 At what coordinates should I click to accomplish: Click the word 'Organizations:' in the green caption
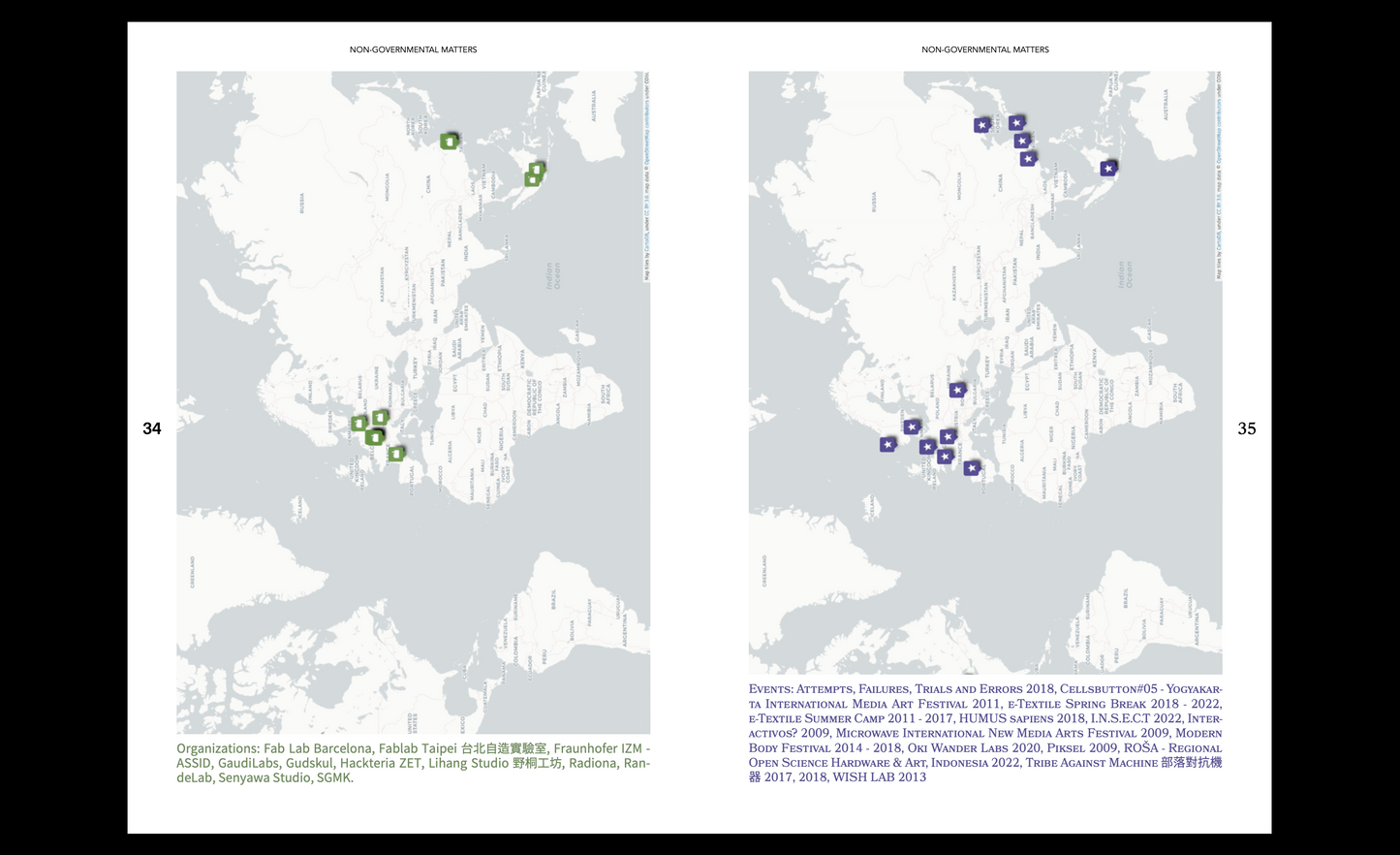(218, 748)
